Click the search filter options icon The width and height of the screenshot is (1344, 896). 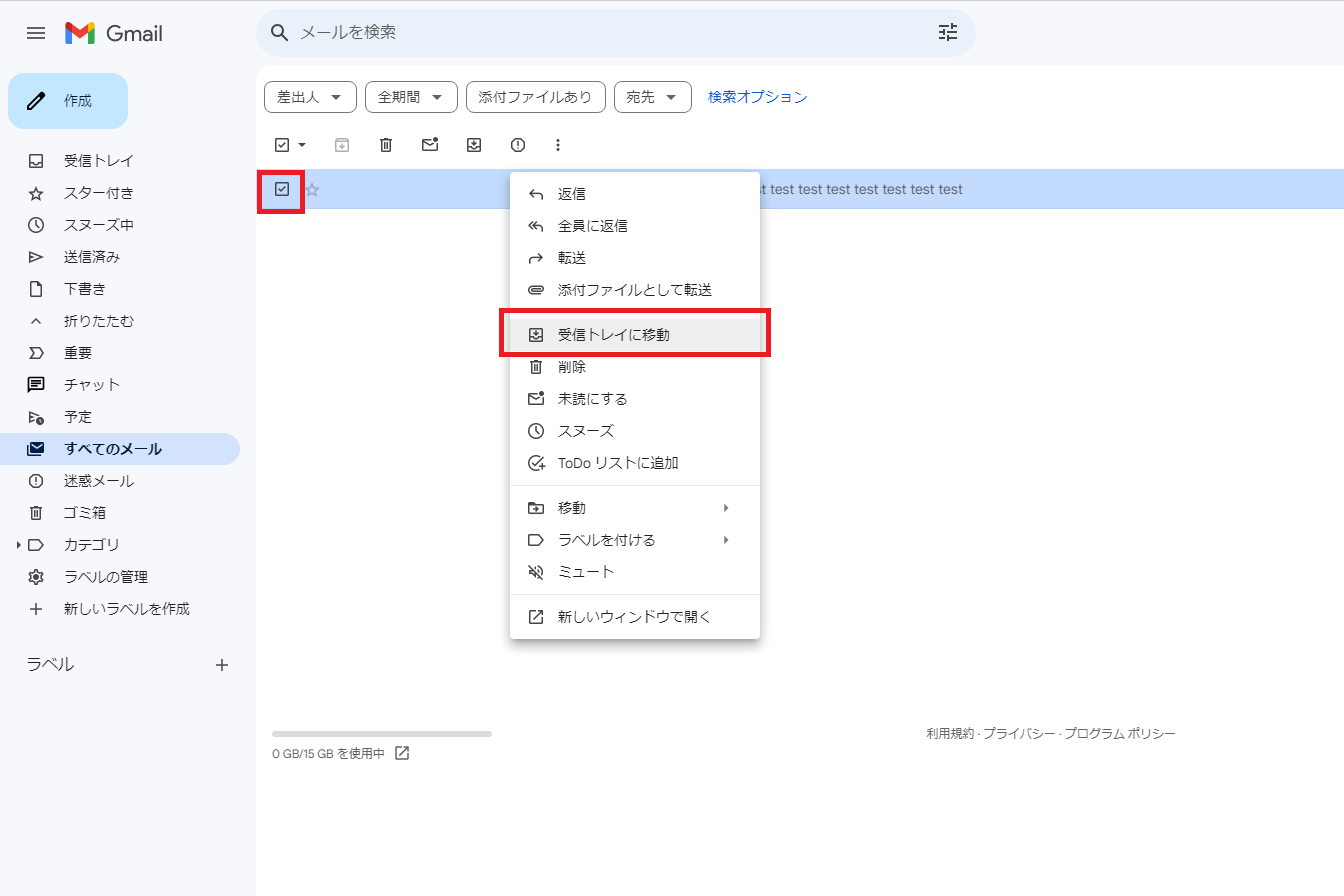[x=947, y=32]
